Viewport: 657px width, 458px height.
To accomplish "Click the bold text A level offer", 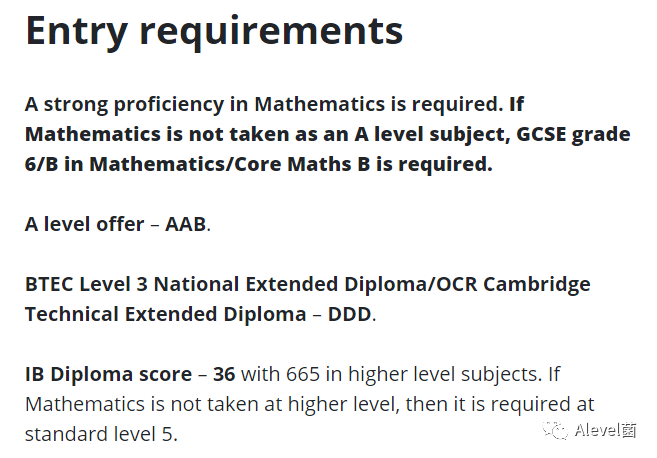I will click(84, 224).
